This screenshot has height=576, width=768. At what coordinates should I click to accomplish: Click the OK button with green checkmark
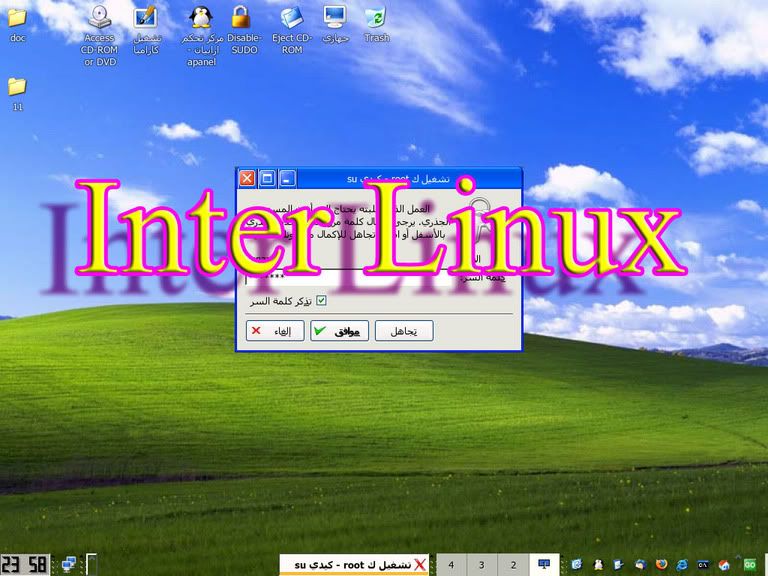click(x=339, y=331)
